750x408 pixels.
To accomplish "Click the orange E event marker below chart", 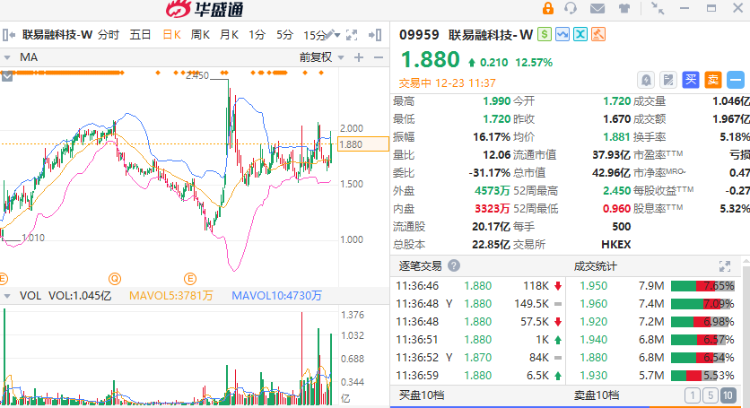I will 190,278.
